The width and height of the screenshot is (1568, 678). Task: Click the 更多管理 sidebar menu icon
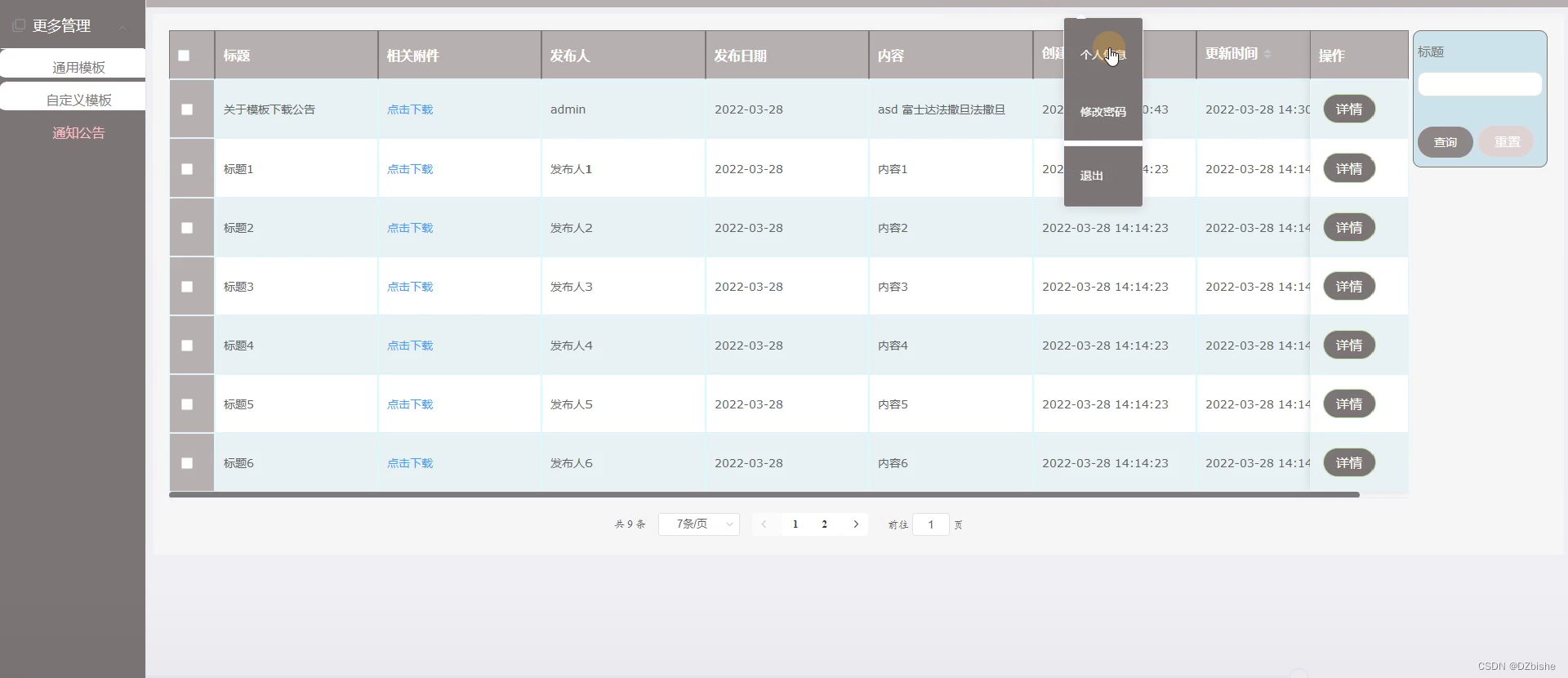19,25
